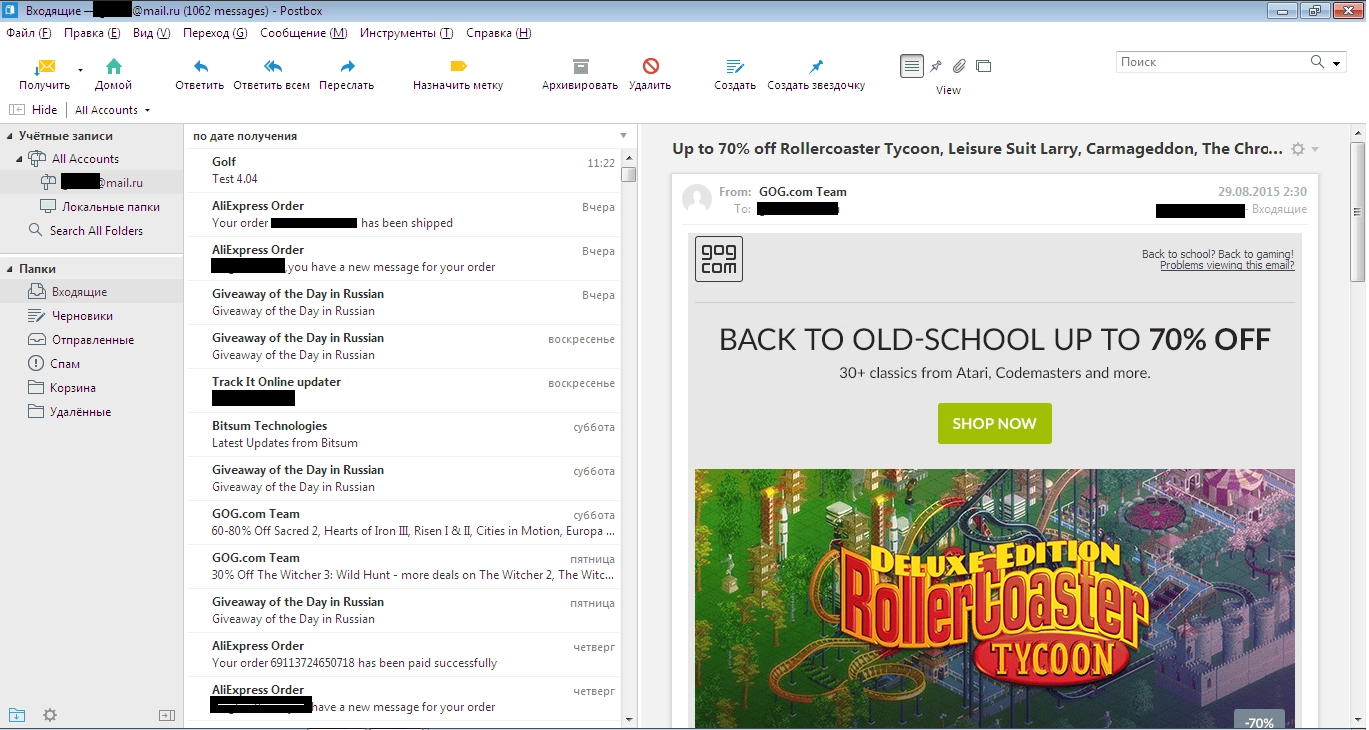This screenshot has width=1369, height=730.
Task: Toggle the Hide sidebar button
Action: tap(33, 110)
